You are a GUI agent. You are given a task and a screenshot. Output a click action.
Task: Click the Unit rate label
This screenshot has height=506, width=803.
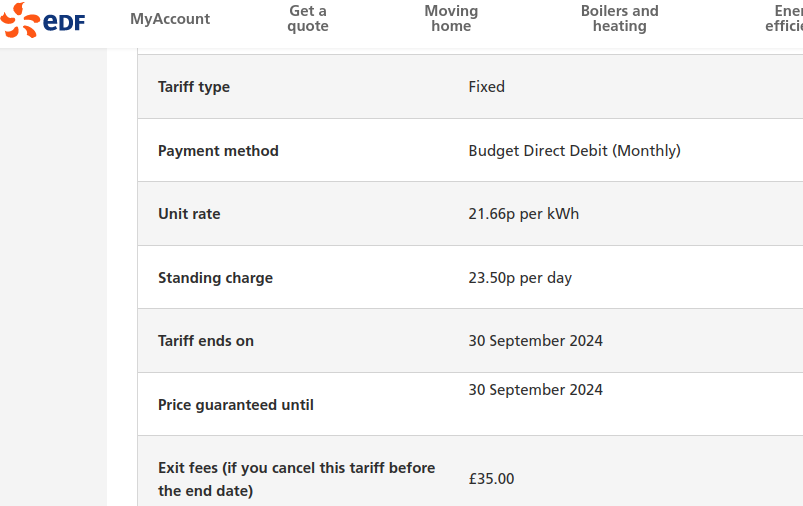189,214
